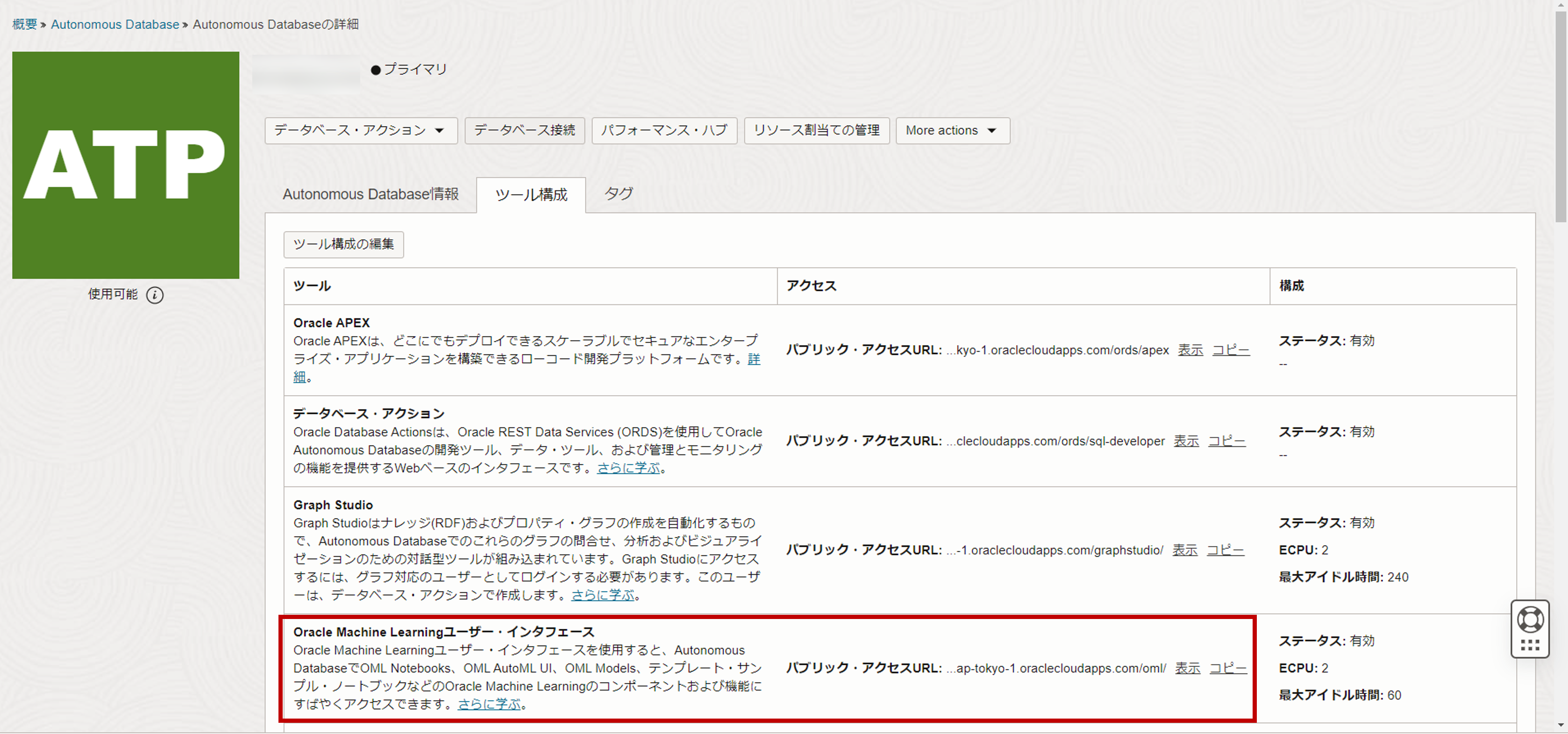The height and width of the screenshot is (734, 1568).
Task: Select the ツール構成 tab
Action: (531, 195)
